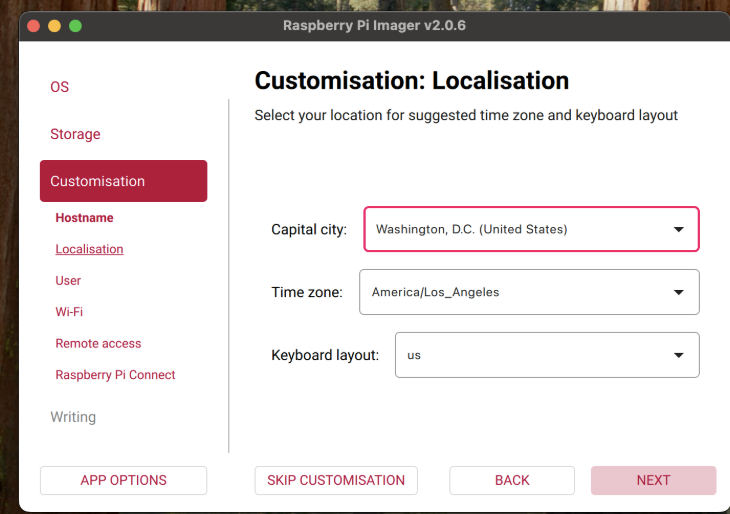The height and width of the screenshot is (514, 730).
Task: Open the Keyboard layout dropdown
Action: [x=547, y=355]
